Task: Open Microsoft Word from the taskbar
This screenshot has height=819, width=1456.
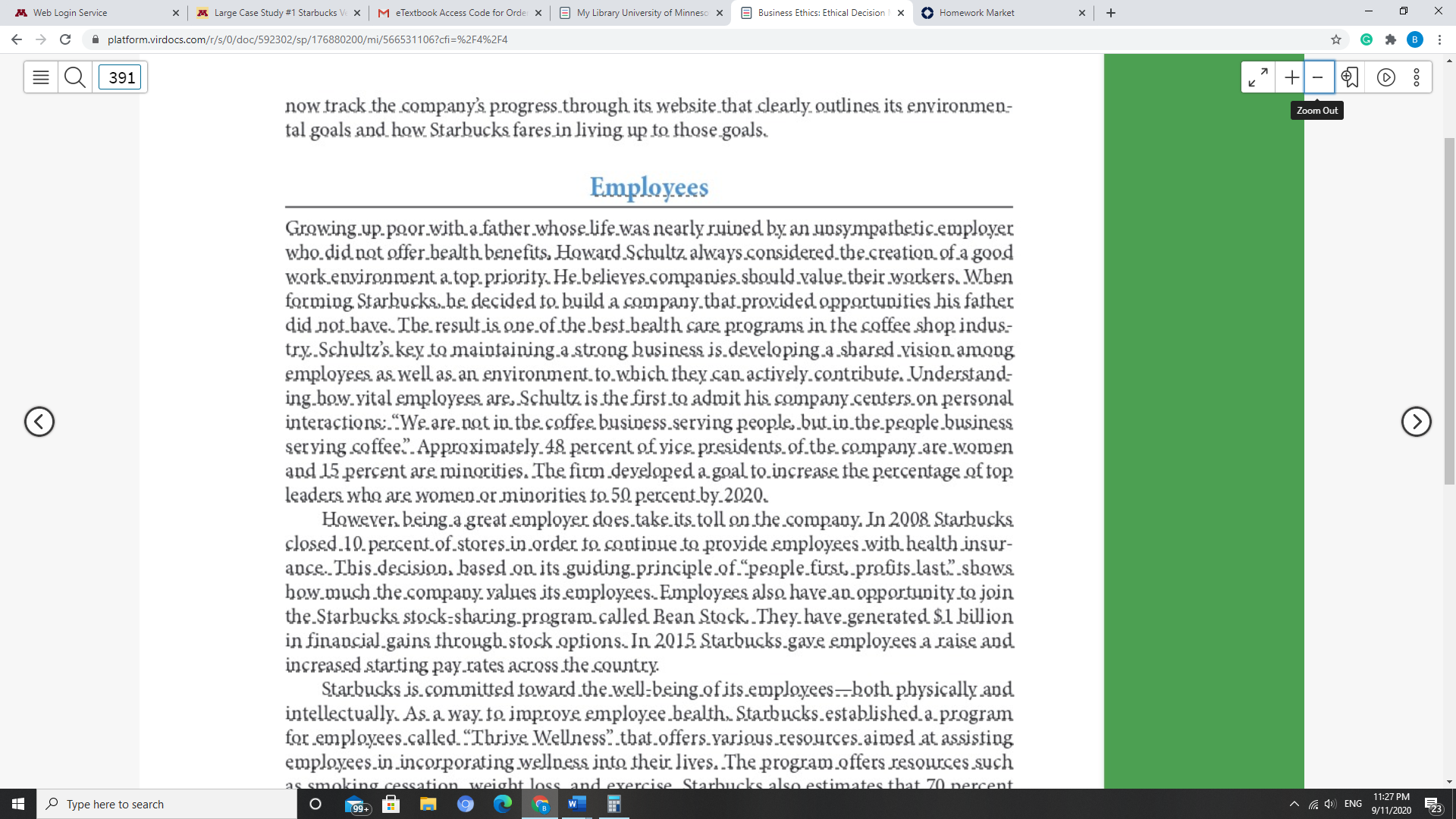Action: pyautogui.click(x=577, y=804)
